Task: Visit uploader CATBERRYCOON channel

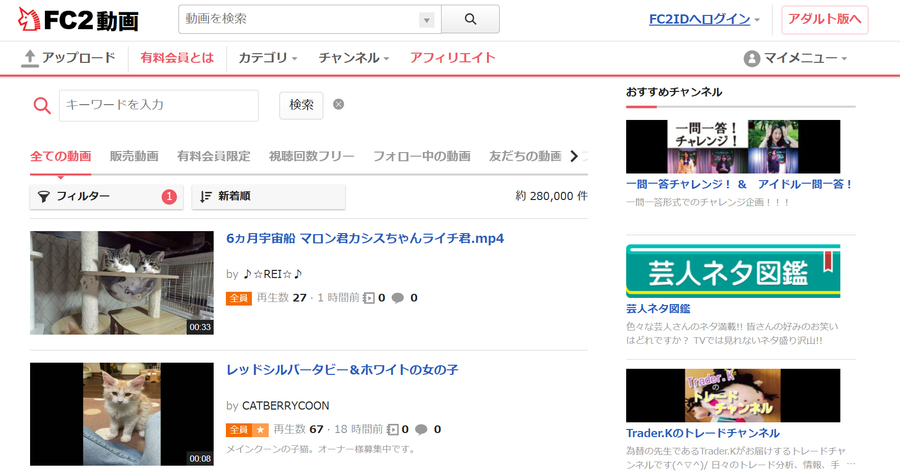Action: 285,406
